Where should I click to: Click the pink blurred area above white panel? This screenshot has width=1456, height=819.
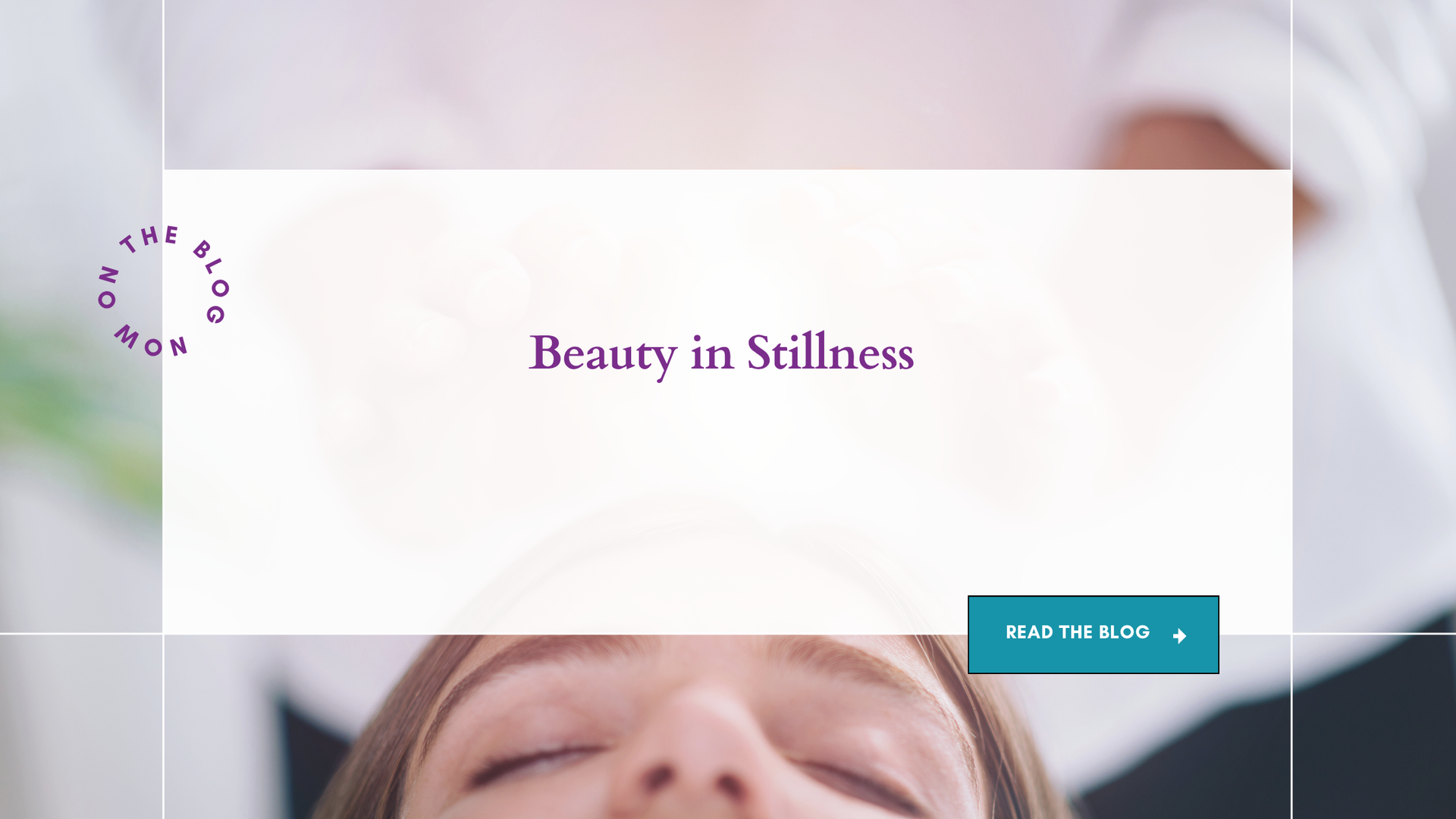tap(726, 83)
